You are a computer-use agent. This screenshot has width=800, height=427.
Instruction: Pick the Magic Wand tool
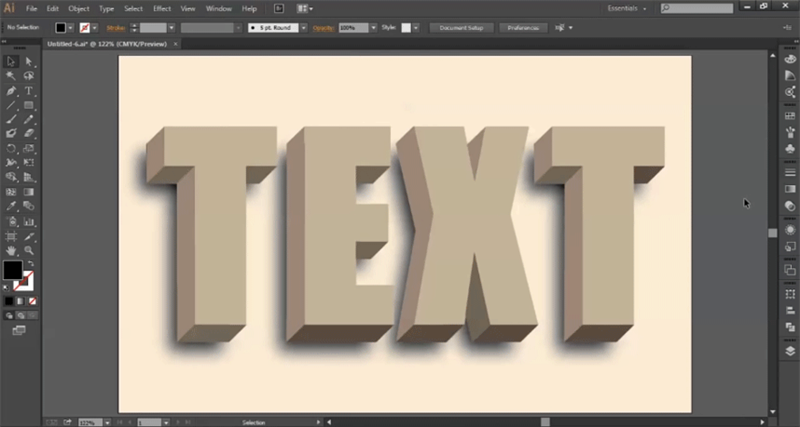(x=11, y=76)
